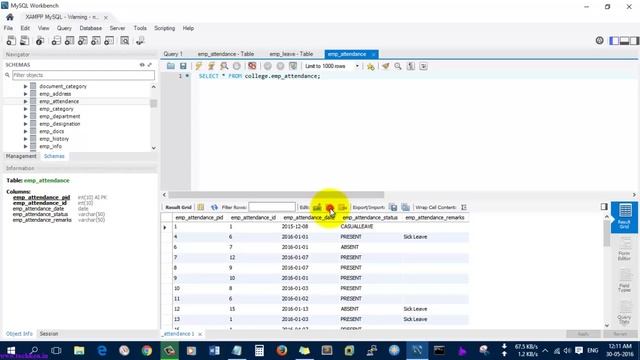640x360 pixels.
Task: Open the Field Types panel
Action: point(624,281)
